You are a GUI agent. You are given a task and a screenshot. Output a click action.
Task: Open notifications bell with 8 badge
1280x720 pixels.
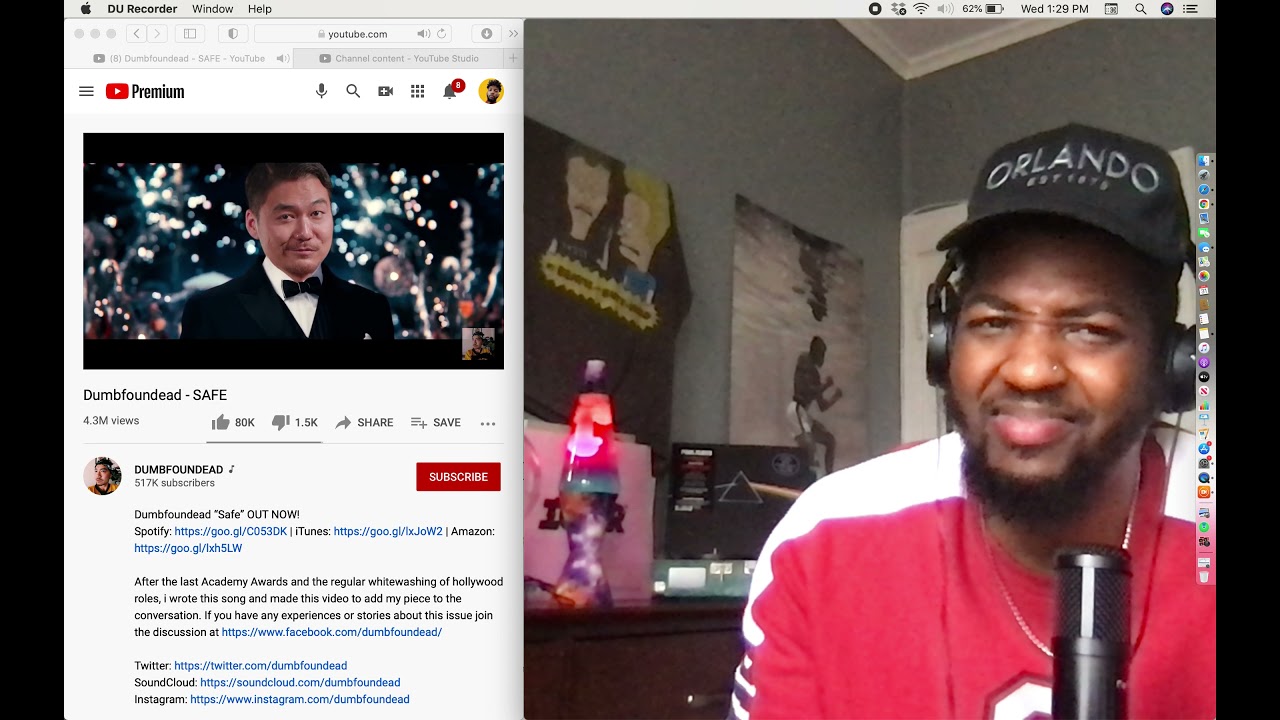click(451, 90)
